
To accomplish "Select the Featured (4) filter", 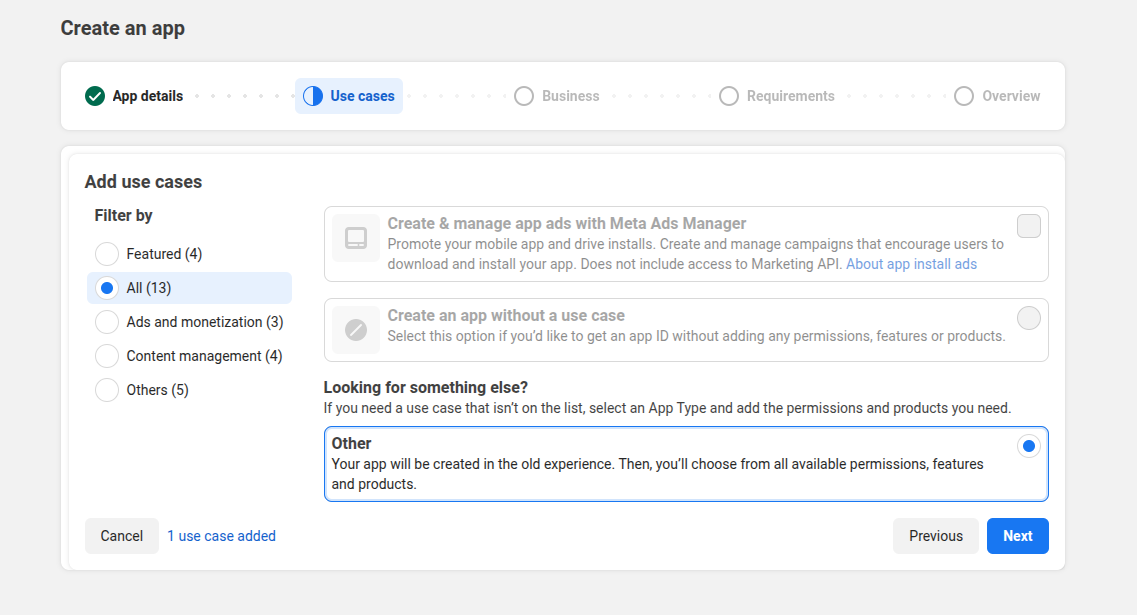I will point(107,254).
